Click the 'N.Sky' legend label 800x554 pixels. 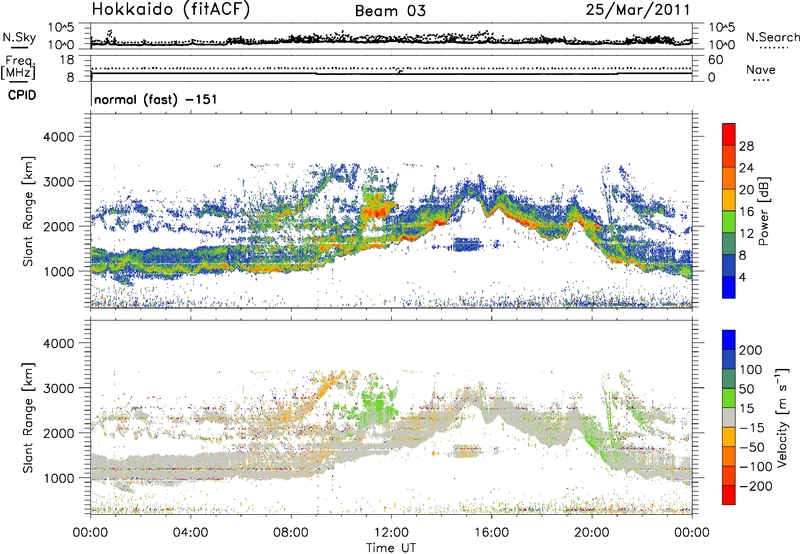point(19,37)
